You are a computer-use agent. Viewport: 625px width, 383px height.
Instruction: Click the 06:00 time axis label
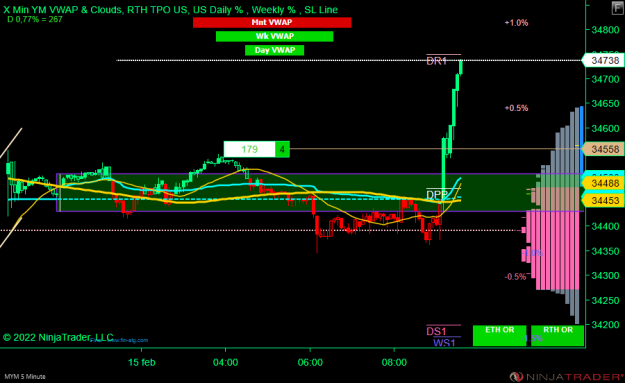[x=310, y=363]
